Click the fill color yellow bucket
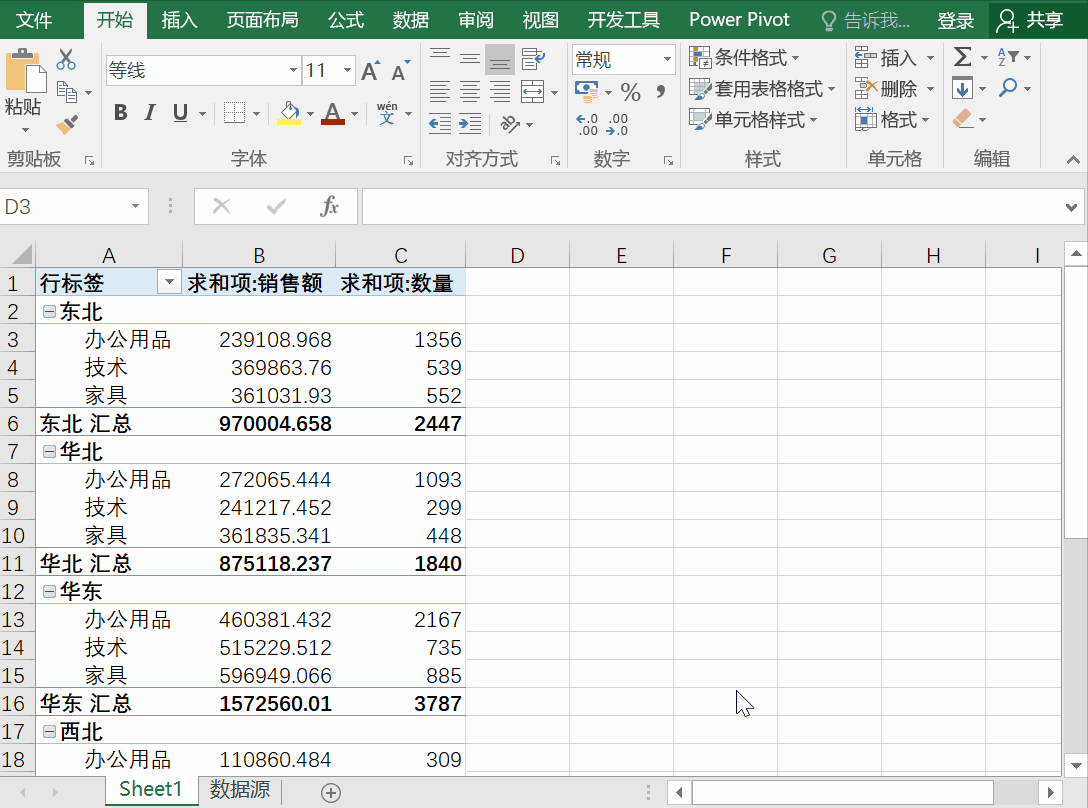Screen dimensions: 1088x808 289,112
